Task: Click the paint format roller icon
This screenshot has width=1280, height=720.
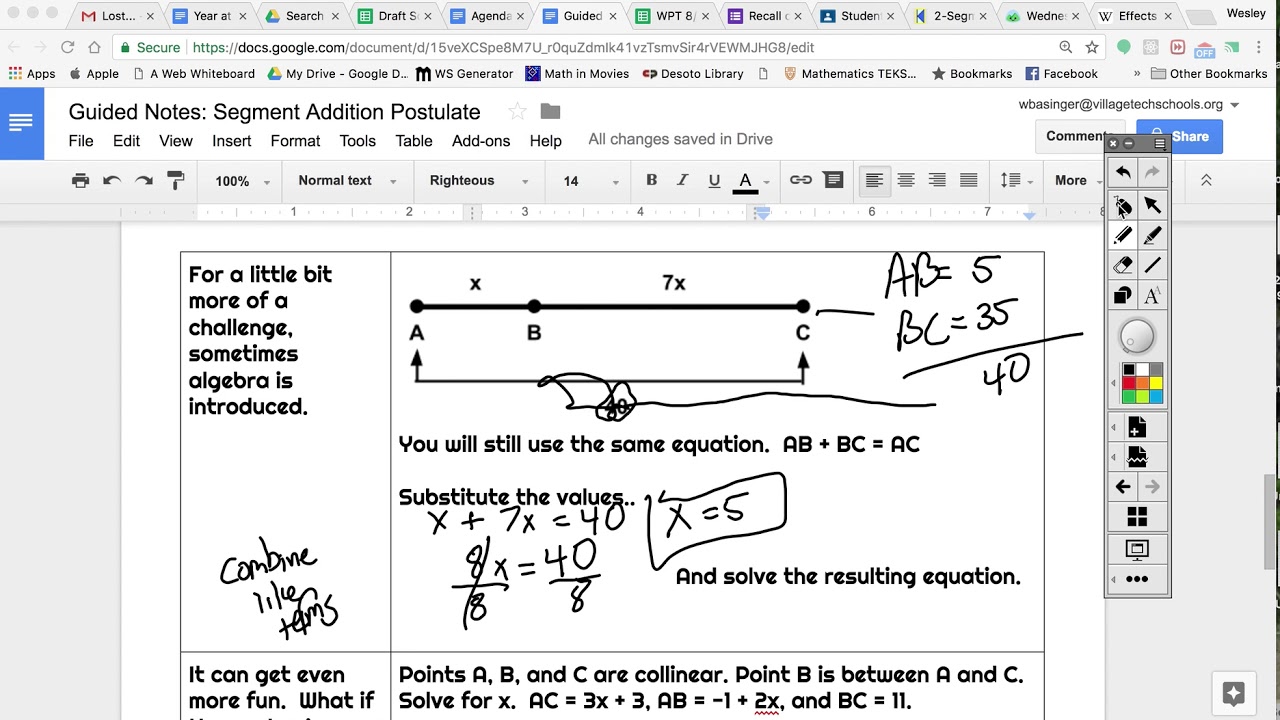Action: 176,181
